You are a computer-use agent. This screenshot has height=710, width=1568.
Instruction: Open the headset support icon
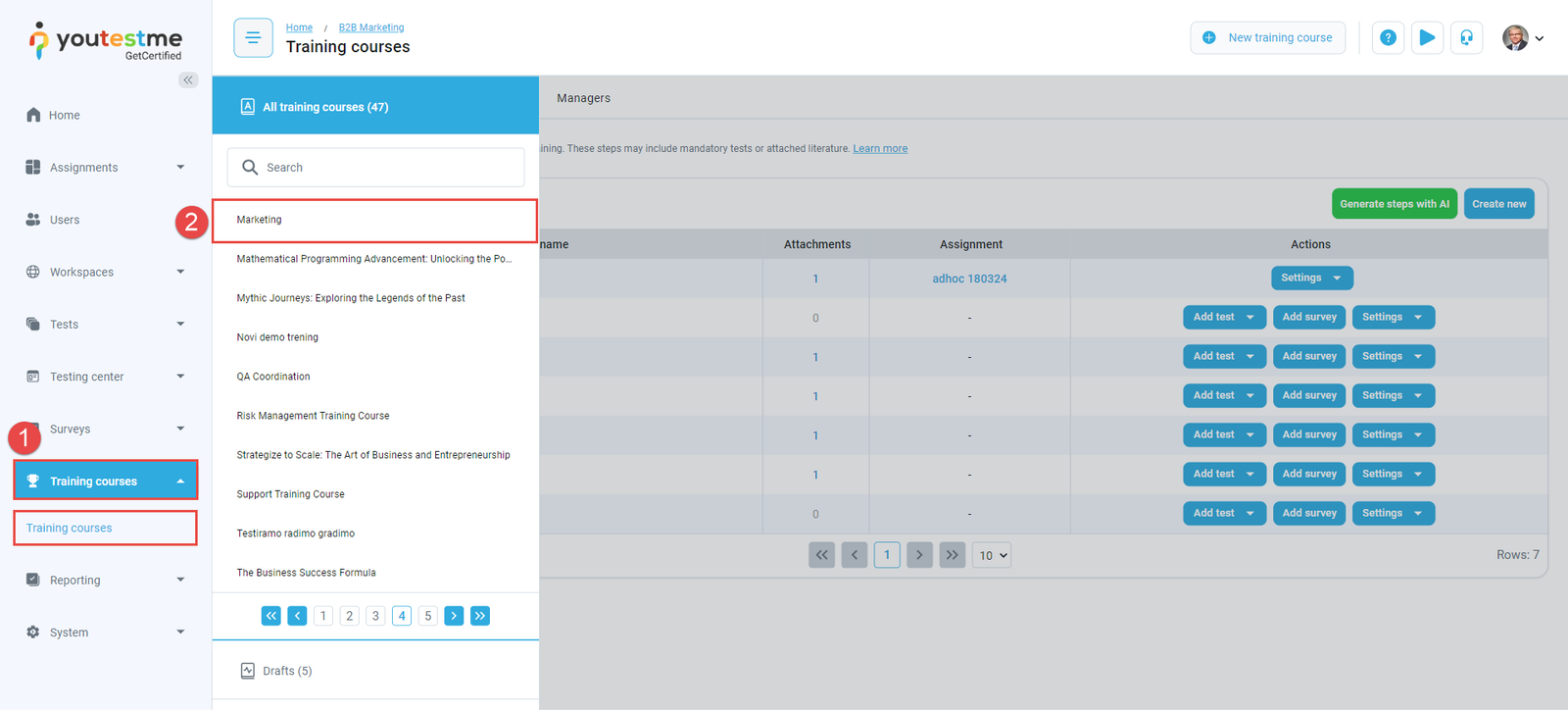1466,38
